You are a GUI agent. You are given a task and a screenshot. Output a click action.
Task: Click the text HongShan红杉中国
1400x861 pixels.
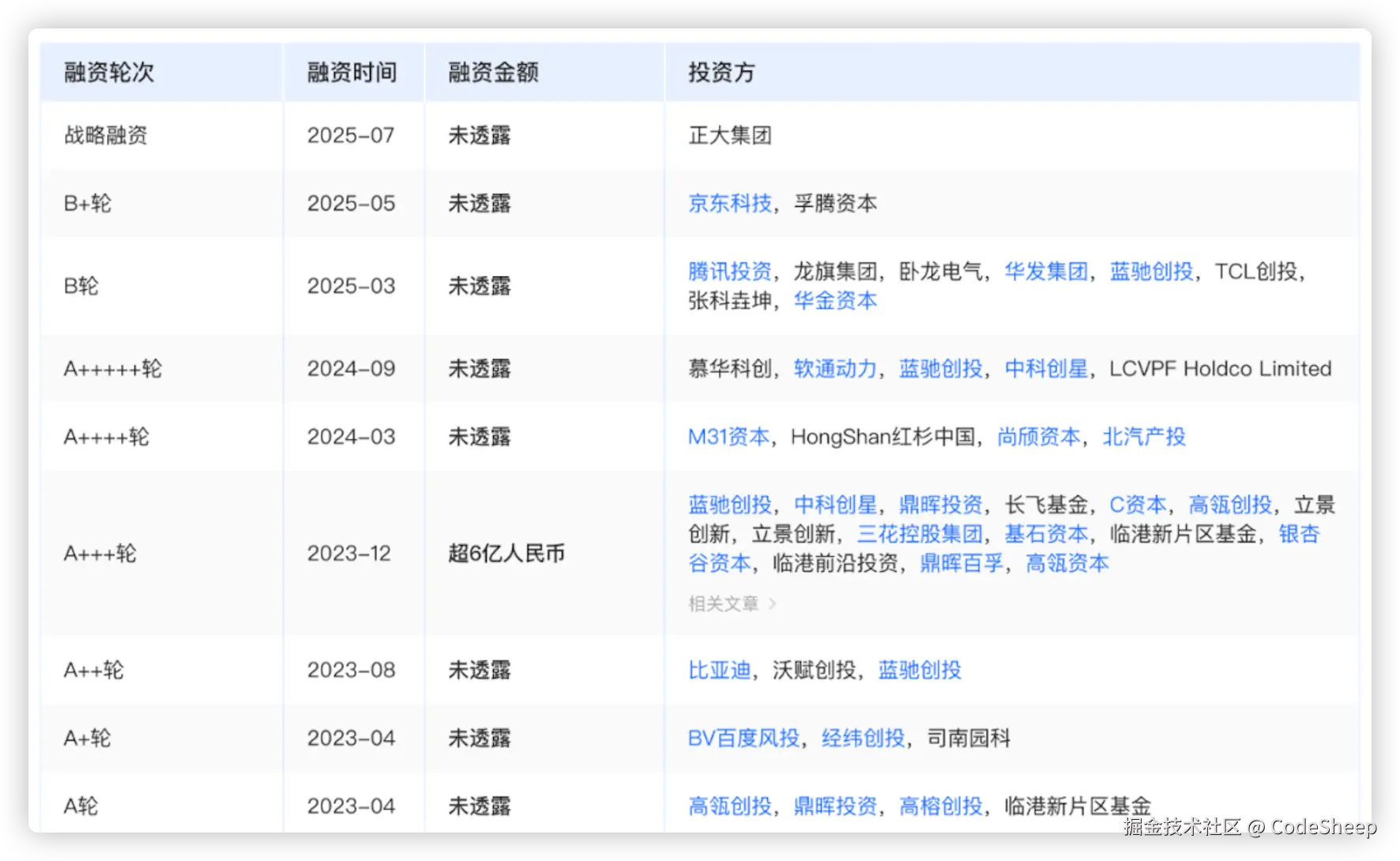(x=883, y=437)
